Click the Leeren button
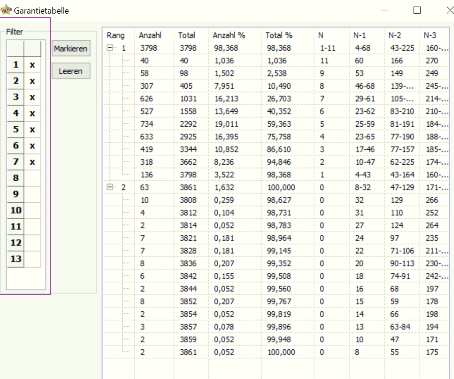 [x=71, y=71]
